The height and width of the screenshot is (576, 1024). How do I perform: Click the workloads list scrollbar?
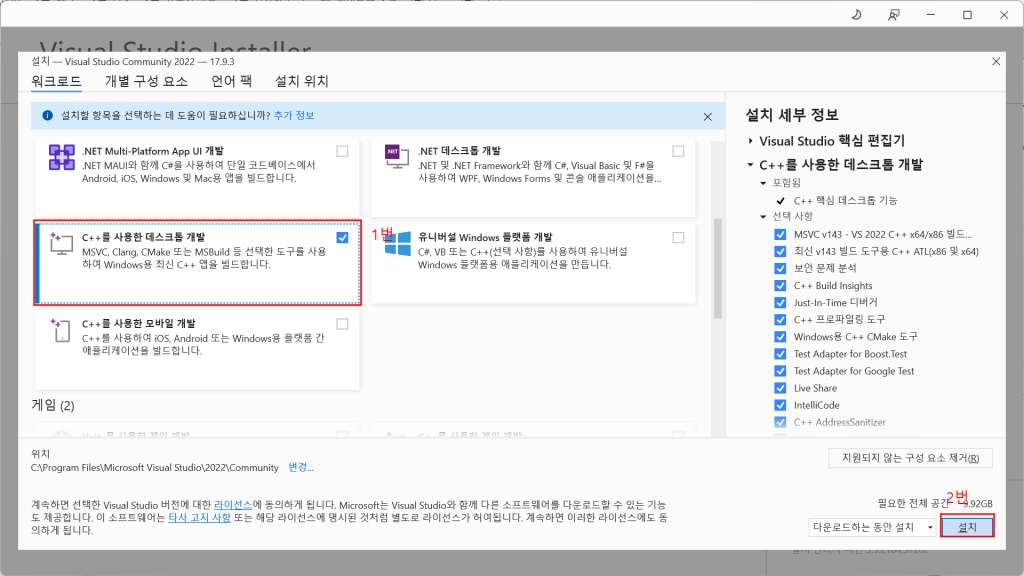point(718,268)
